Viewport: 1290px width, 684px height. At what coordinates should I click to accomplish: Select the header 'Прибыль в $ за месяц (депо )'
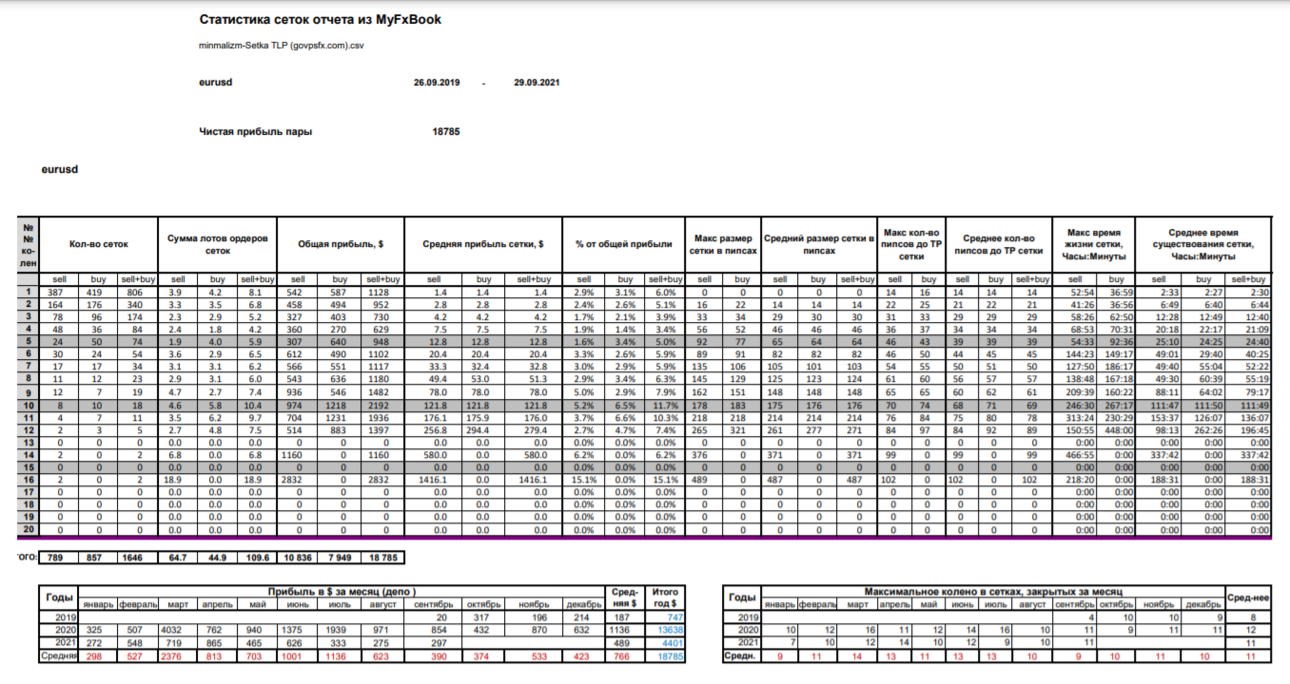tap(342, 591)
